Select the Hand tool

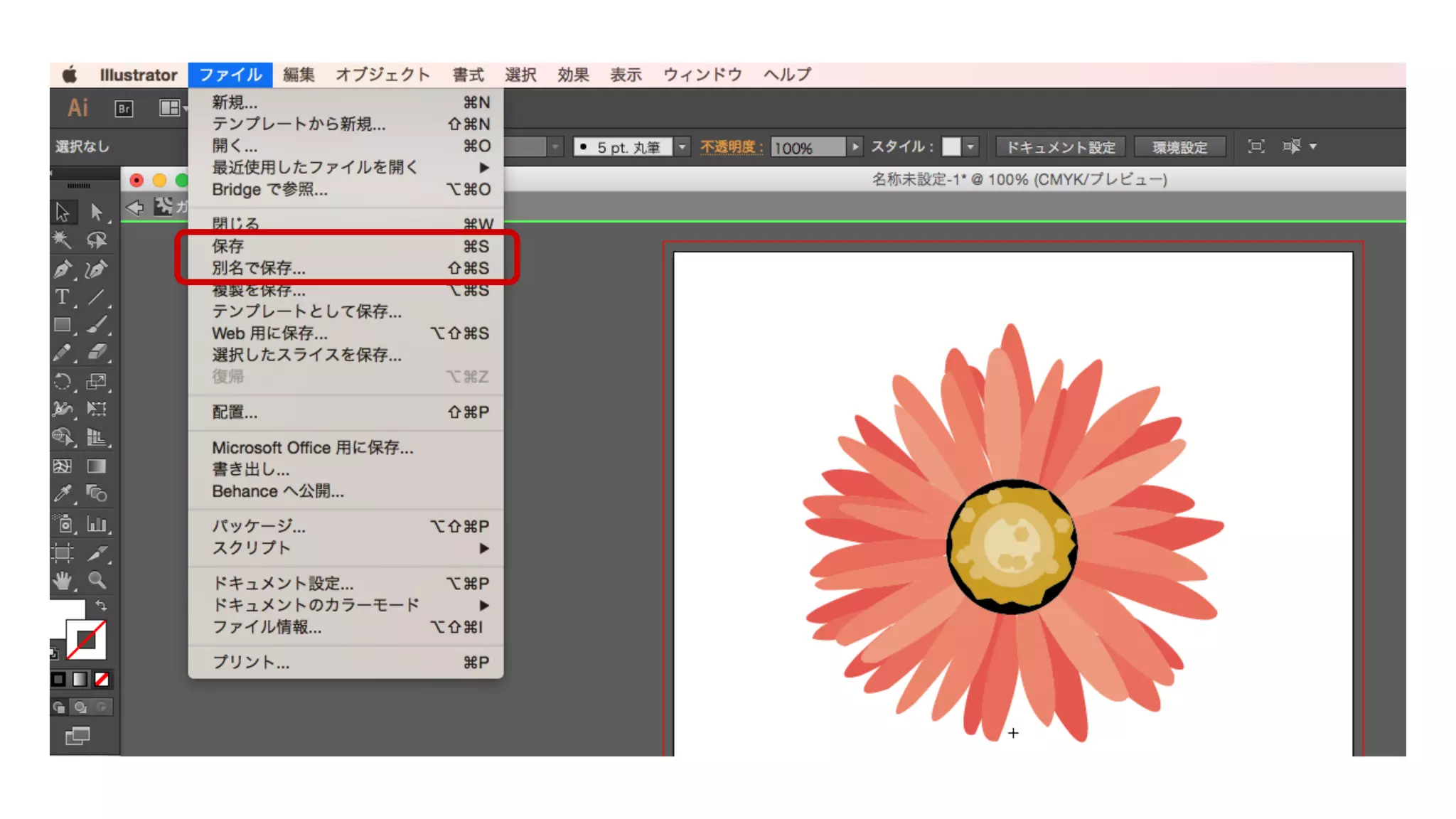63,581
